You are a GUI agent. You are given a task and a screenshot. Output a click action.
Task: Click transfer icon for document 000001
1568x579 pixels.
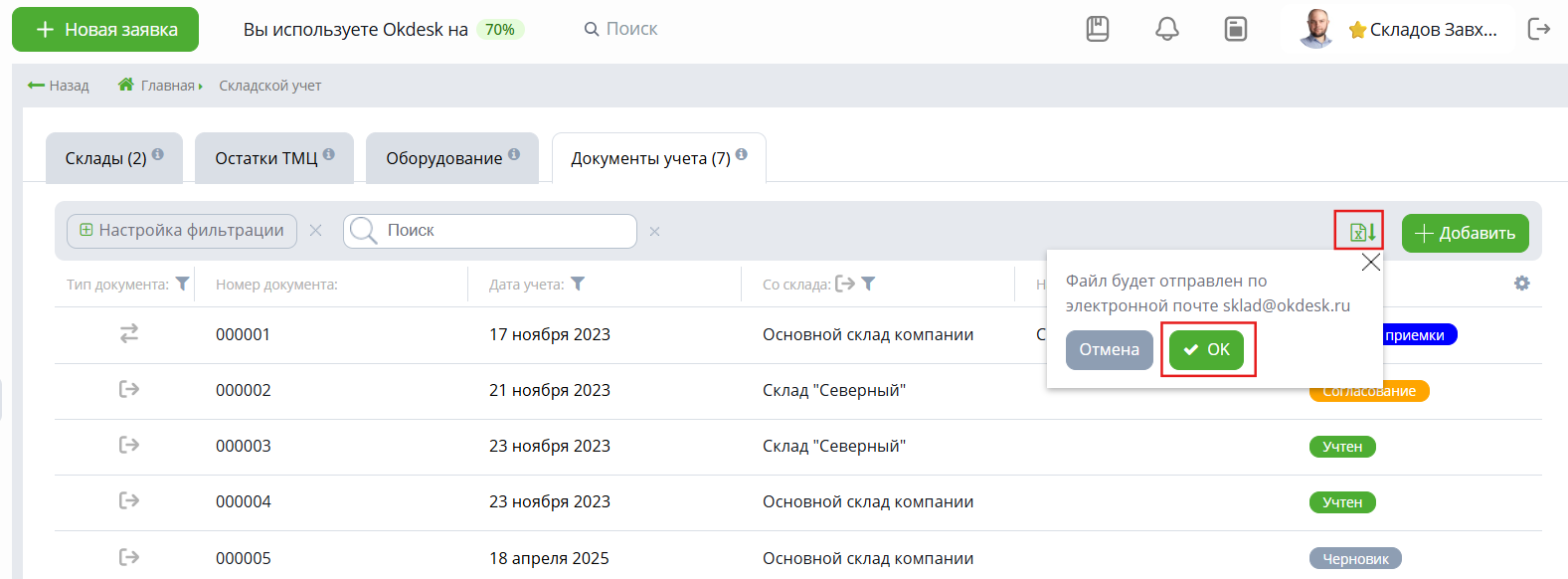coord(129,334)
